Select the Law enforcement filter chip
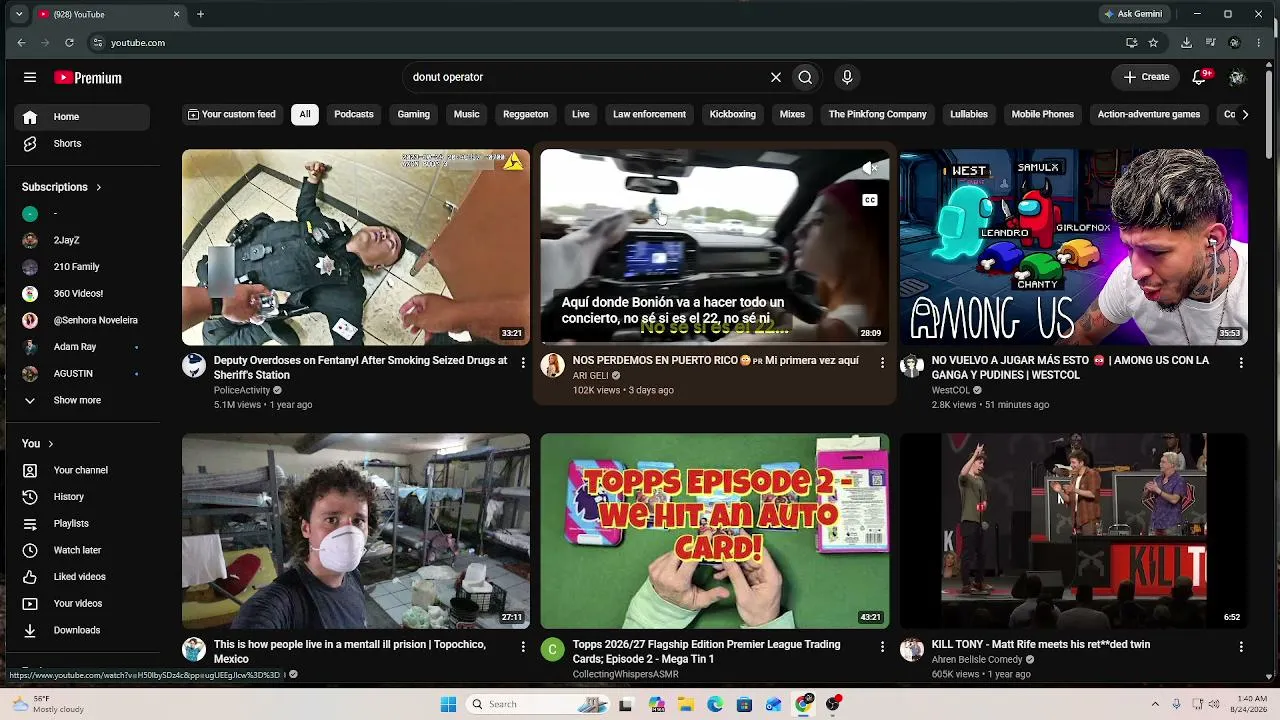Image resolution: width=1280 pixels, height=720 pixels. 650,114
